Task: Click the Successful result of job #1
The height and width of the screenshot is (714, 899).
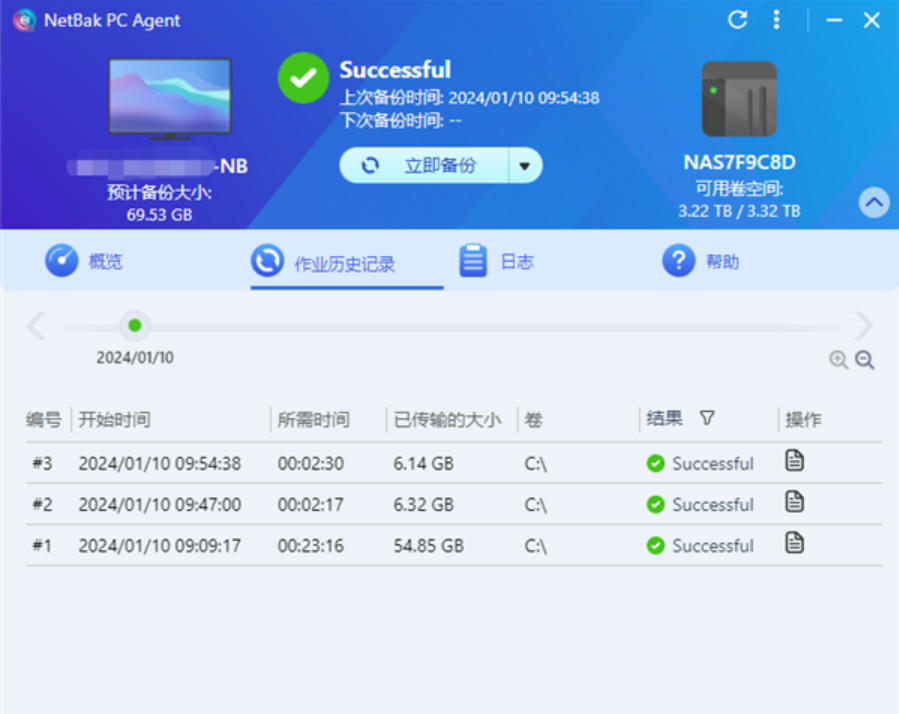Action: coord(700,546)
